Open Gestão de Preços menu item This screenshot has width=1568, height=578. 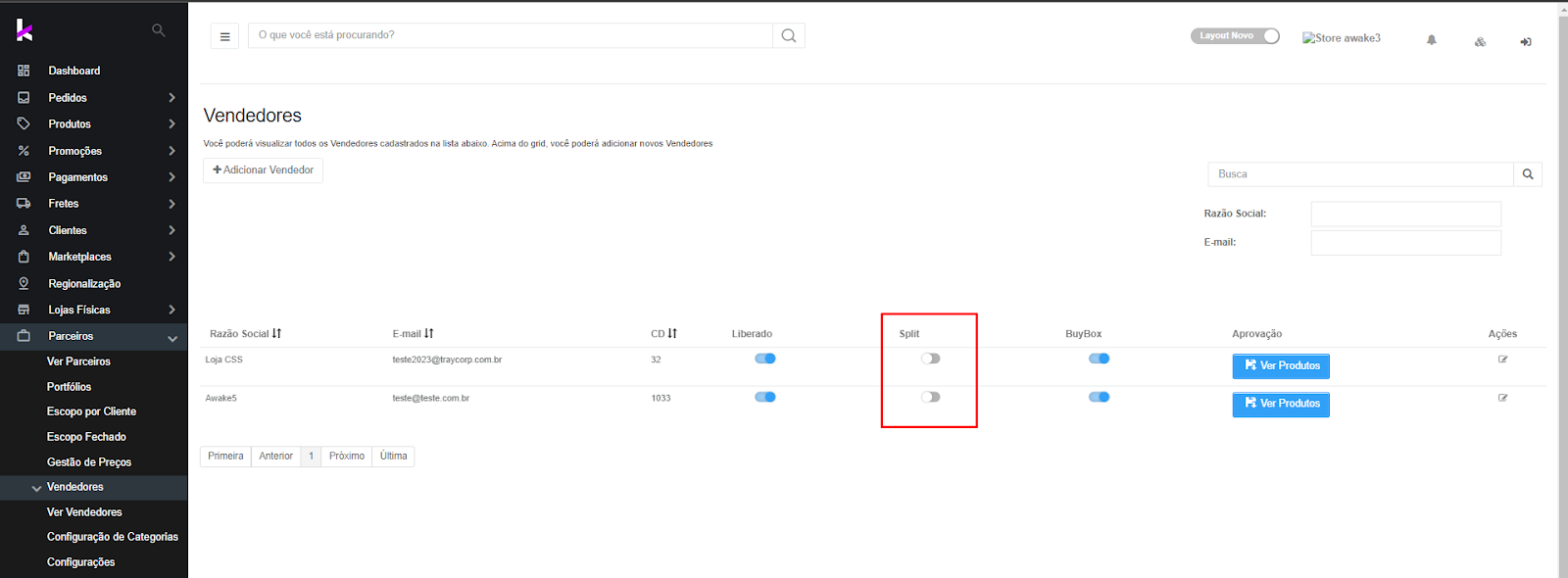[89, 462]
